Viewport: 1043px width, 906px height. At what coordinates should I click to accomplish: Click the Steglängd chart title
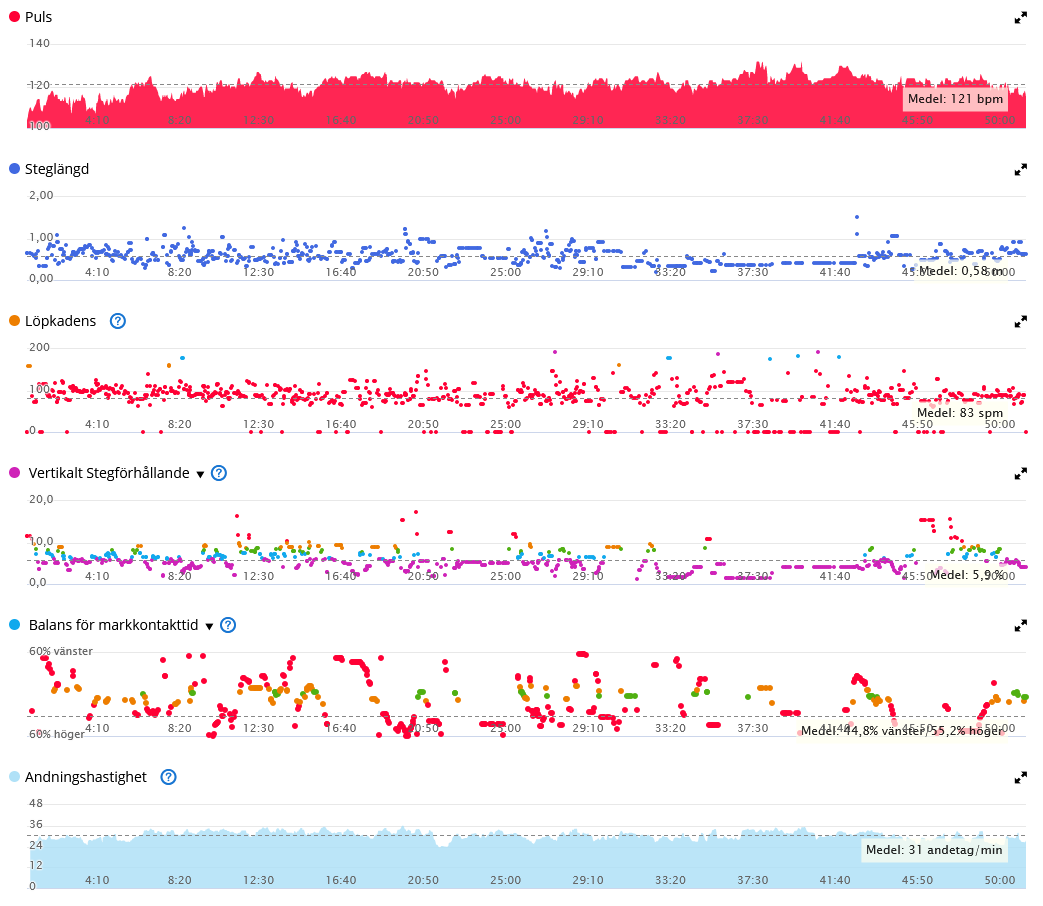pos(57,170)
